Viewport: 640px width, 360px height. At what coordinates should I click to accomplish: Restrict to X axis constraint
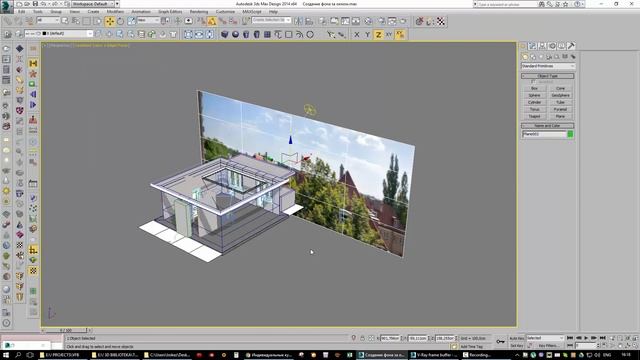pyautogui.click(x=357, y=35)
